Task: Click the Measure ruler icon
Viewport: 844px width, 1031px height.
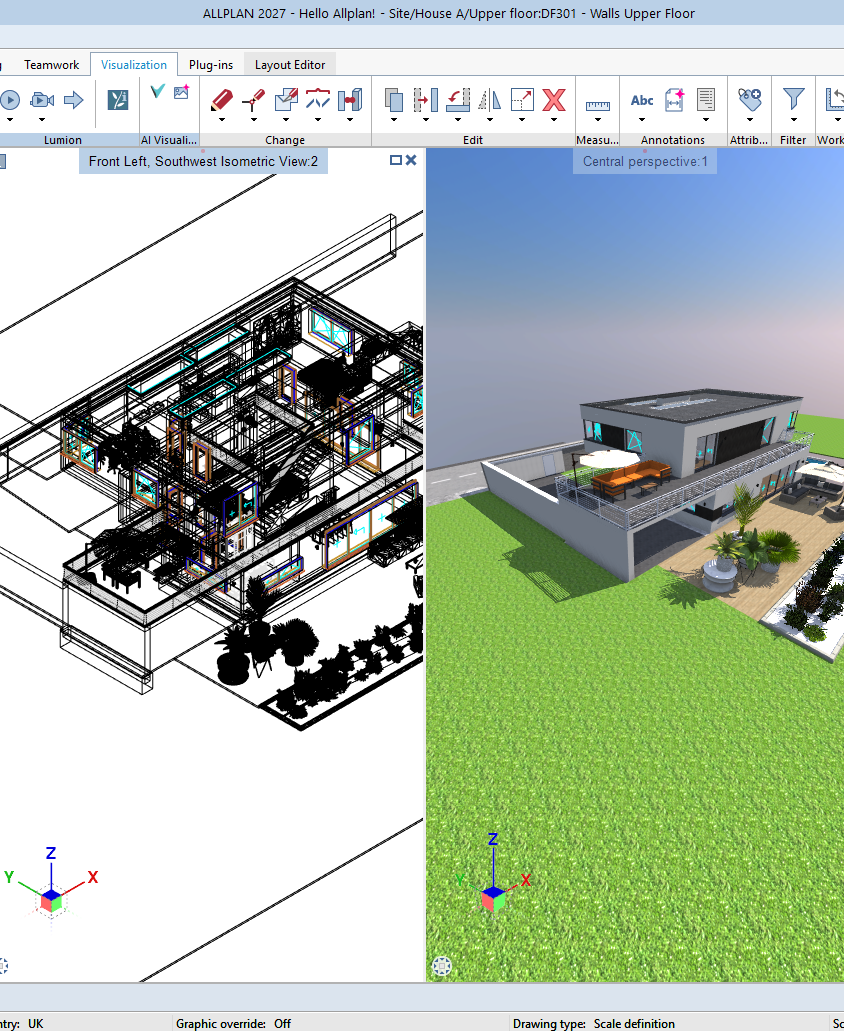Action: [x=598, y=105]
